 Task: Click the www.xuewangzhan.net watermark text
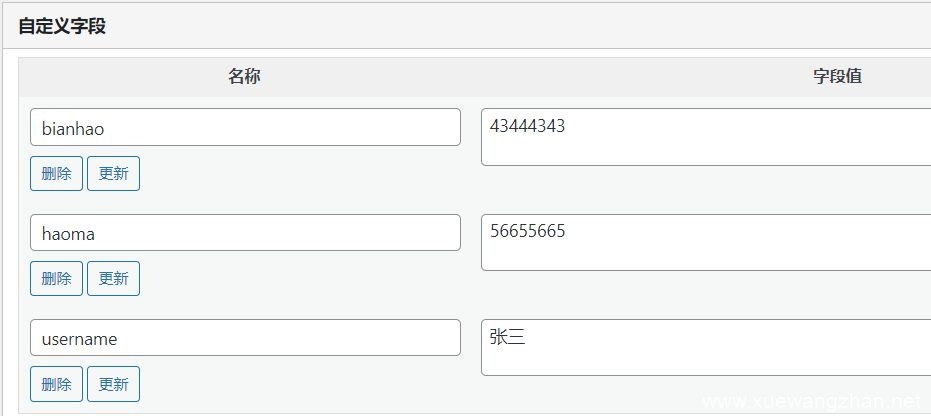tap(810, 402)
